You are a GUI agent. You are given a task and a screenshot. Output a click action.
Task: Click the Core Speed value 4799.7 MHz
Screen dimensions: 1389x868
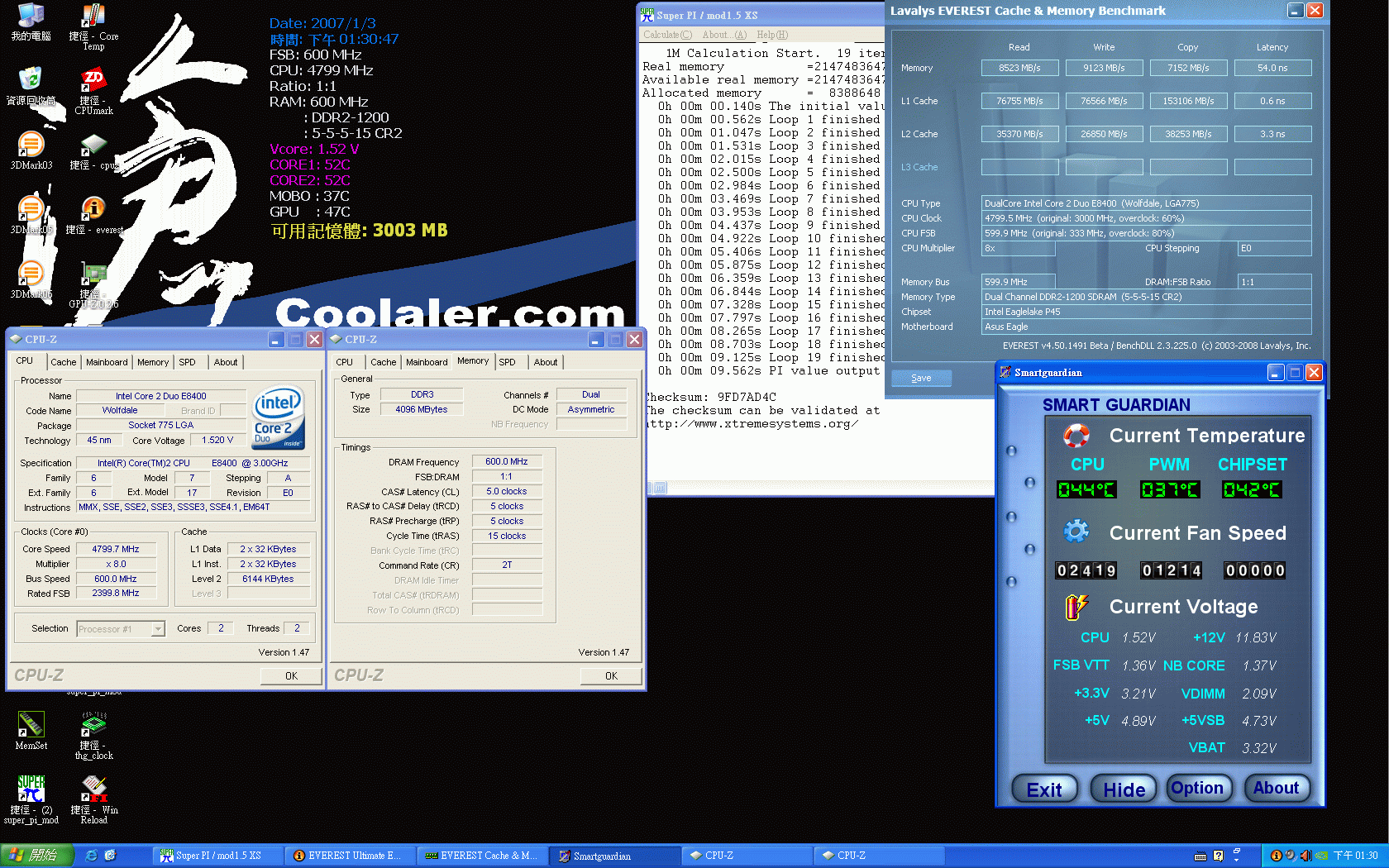116,549
